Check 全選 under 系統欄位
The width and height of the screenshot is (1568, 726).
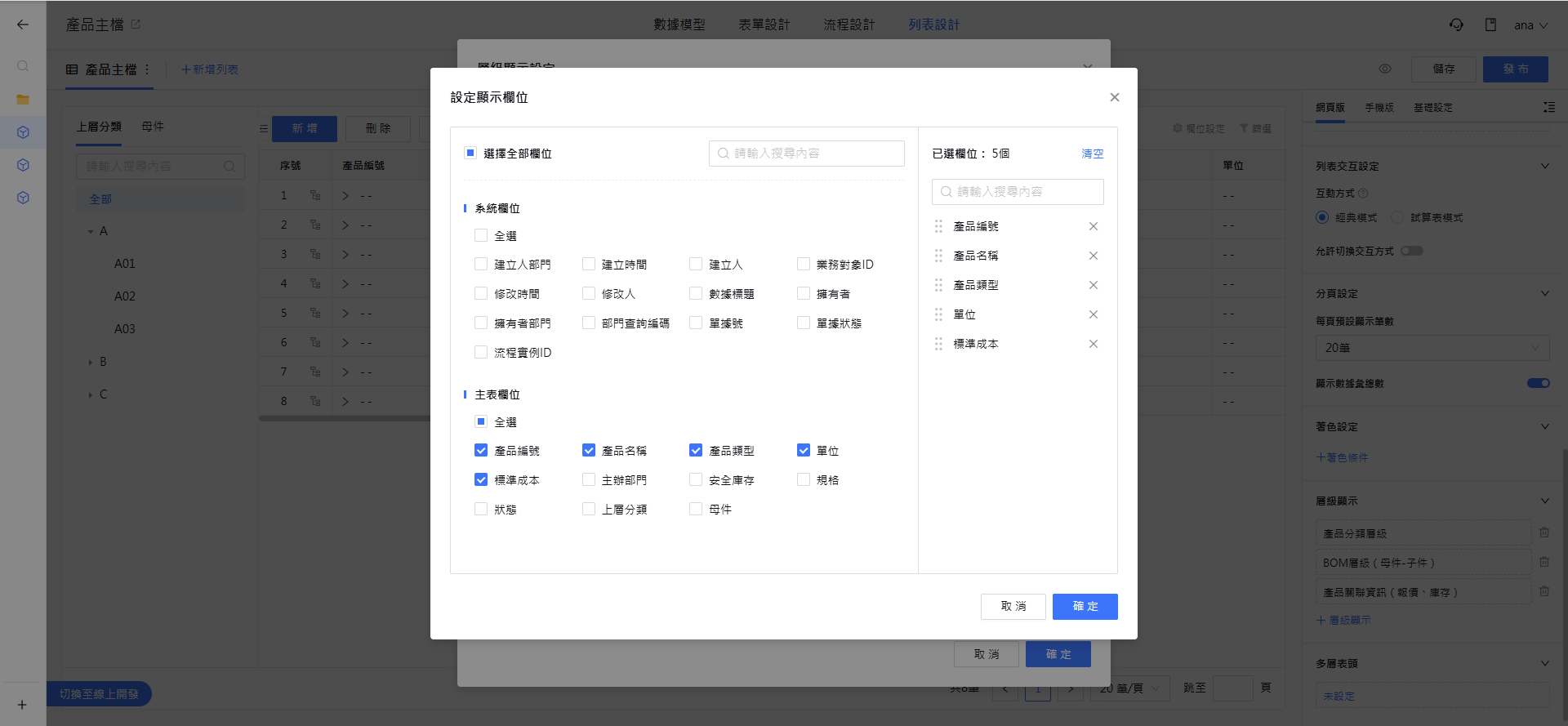481,235
